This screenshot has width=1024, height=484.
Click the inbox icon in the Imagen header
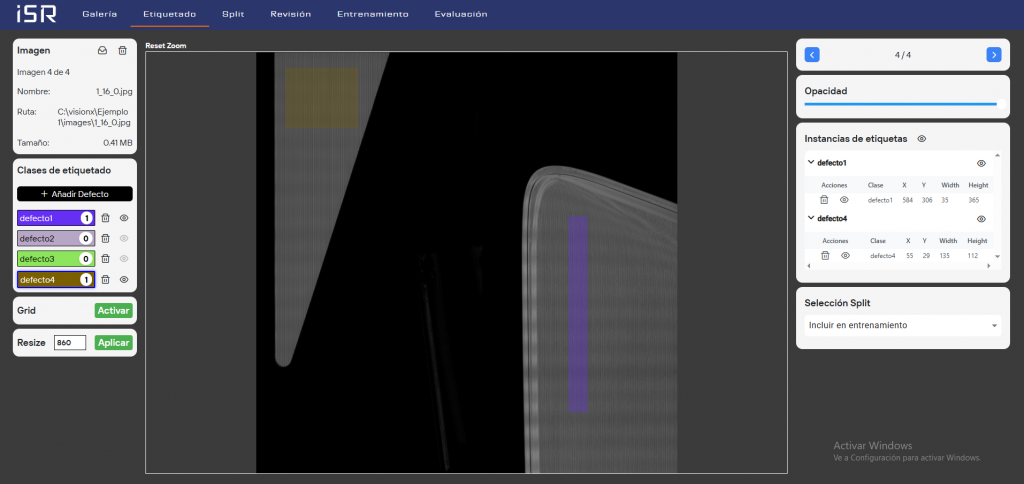[x=102, y=50]
